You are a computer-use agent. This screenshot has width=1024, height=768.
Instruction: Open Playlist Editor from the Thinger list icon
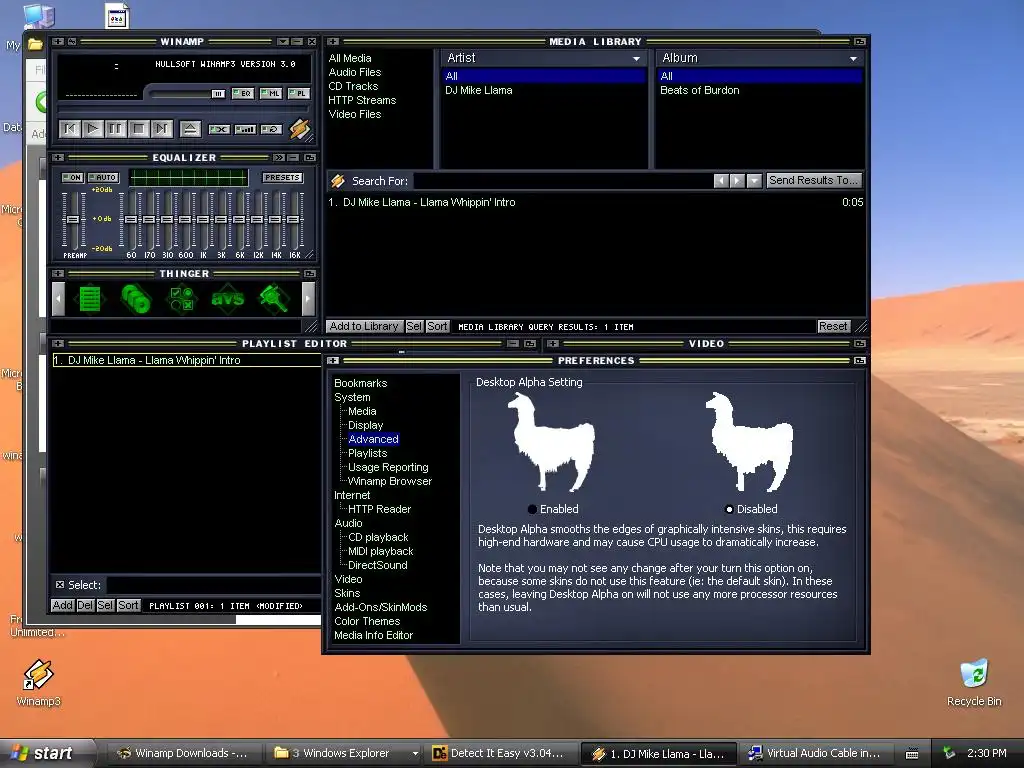point(89,299)
